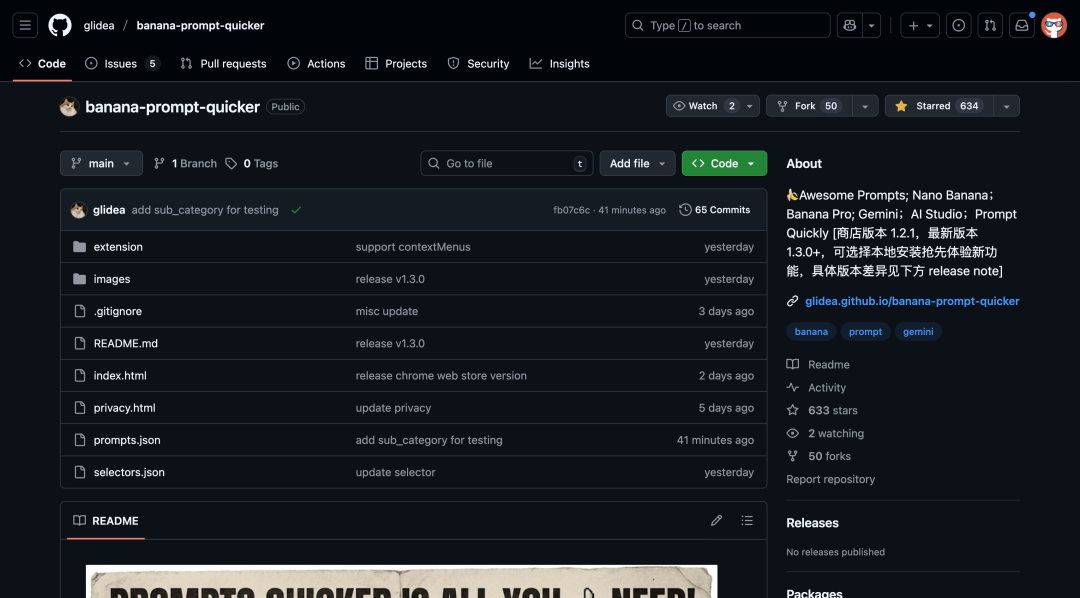Expand the Fork options dropdown

click(865, 105)
